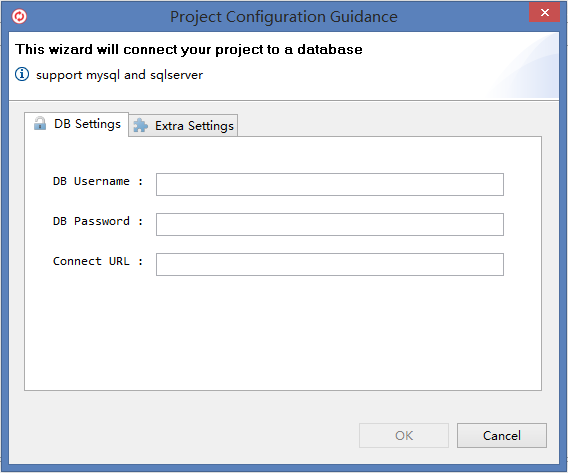Click the lock icon on DB Settings tab
568x473 pixels.
(x=40, y=123)
